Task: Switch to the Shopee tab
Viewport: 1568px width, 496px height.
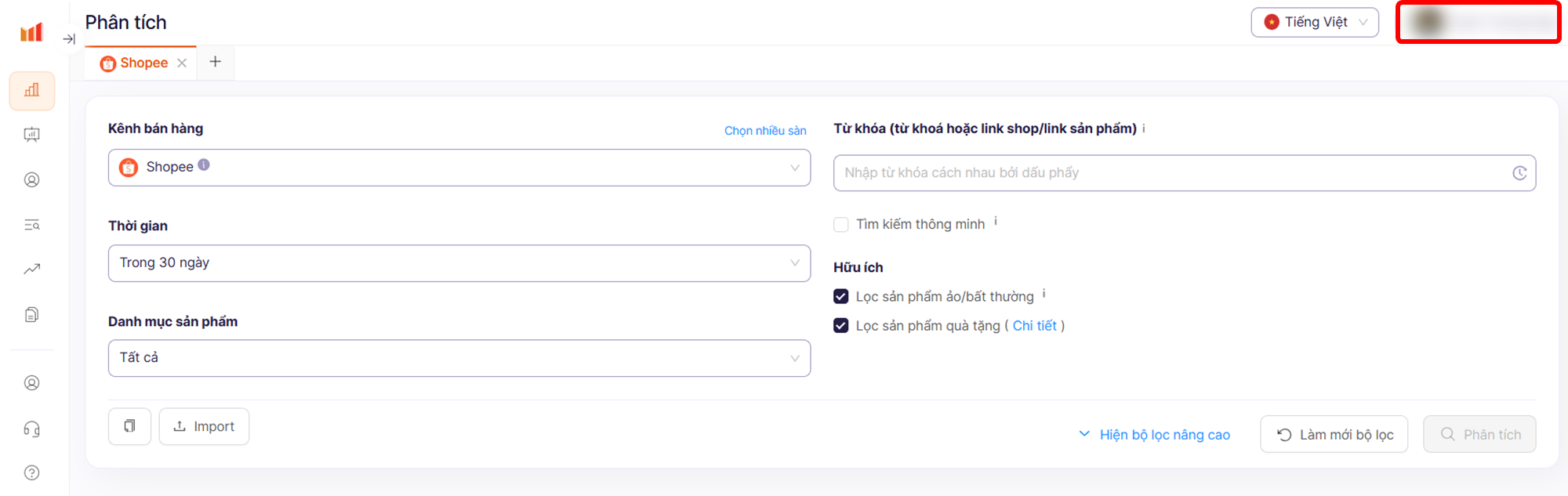Action: 143,63
